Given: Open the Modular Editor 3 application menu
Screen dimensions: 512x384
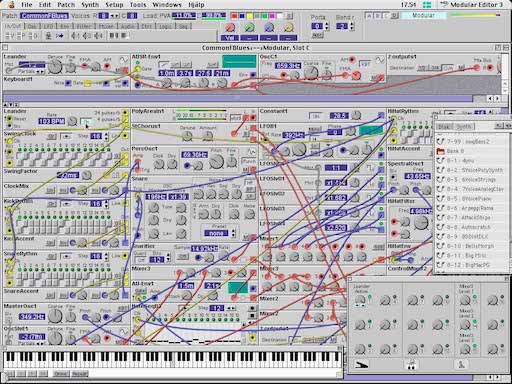Looking at the screenshot, I should 472,5.
